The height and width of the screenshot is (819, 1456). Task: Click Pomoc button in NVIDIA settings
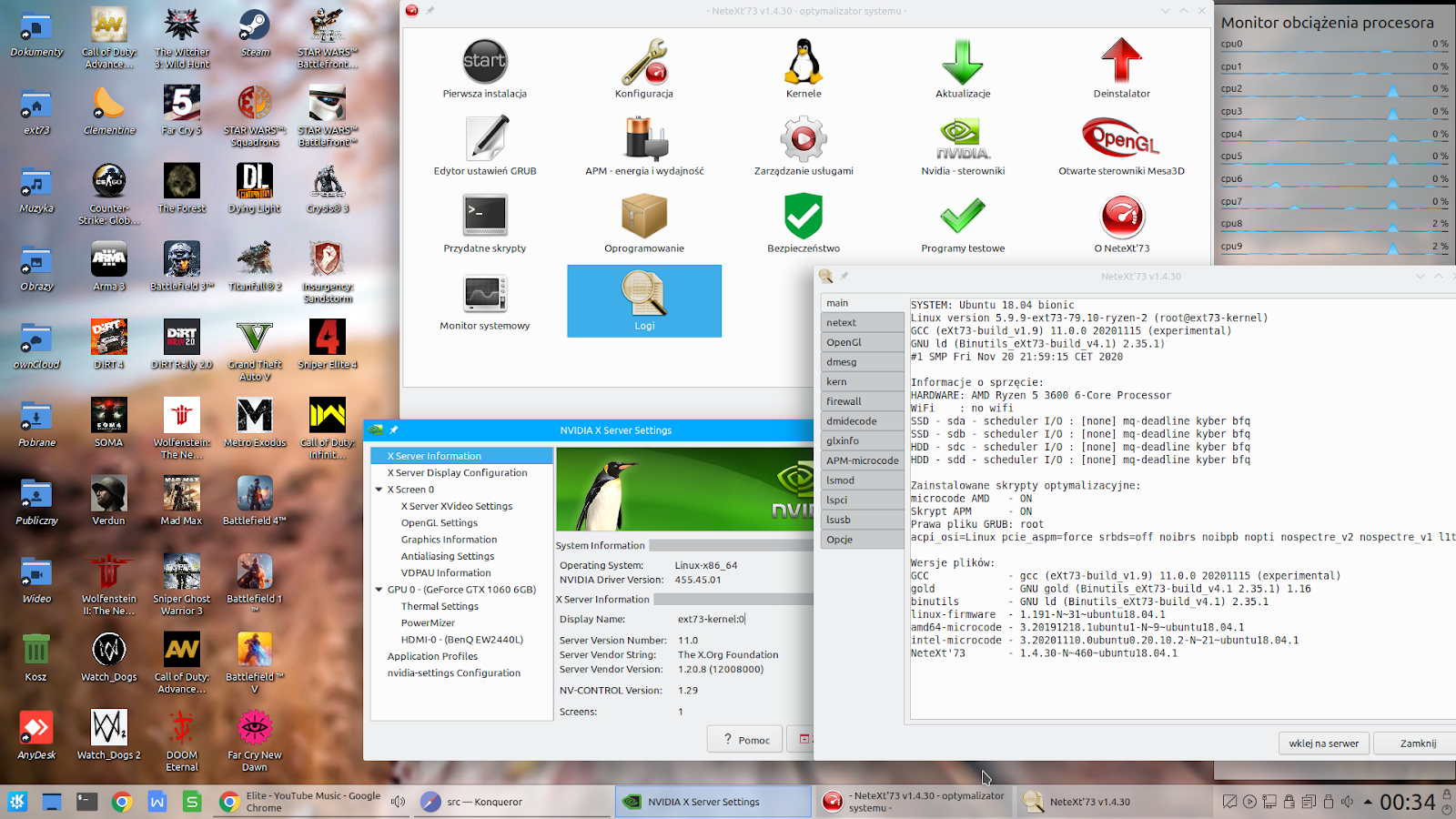point(745,740)
